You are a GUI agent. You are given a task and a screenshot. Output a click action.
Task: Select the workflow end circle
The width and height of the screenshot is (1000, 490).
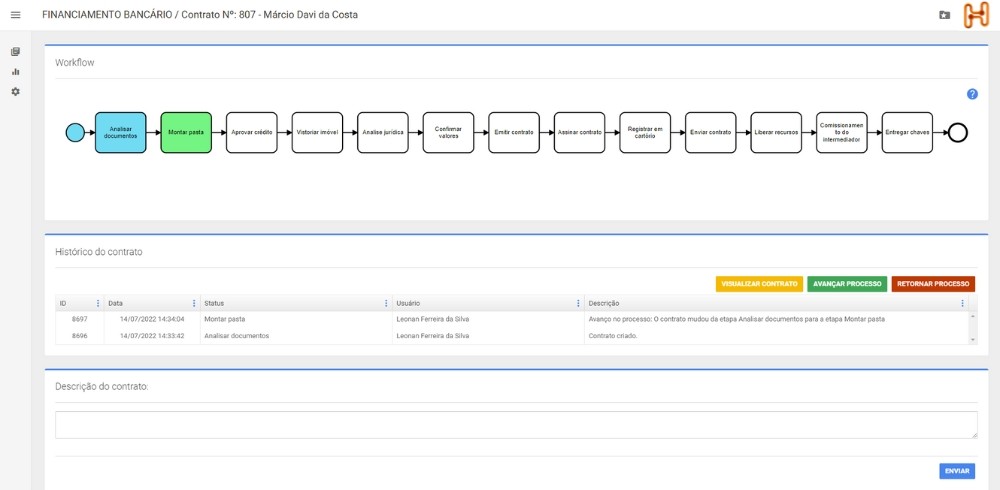pos(957,133)
